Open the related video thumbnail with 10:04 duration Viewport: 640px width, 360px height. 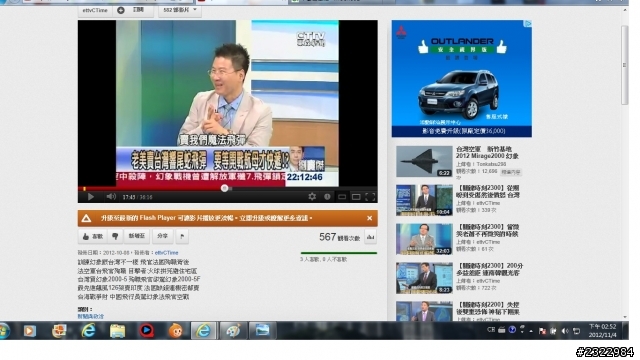(x=424, y=200)
